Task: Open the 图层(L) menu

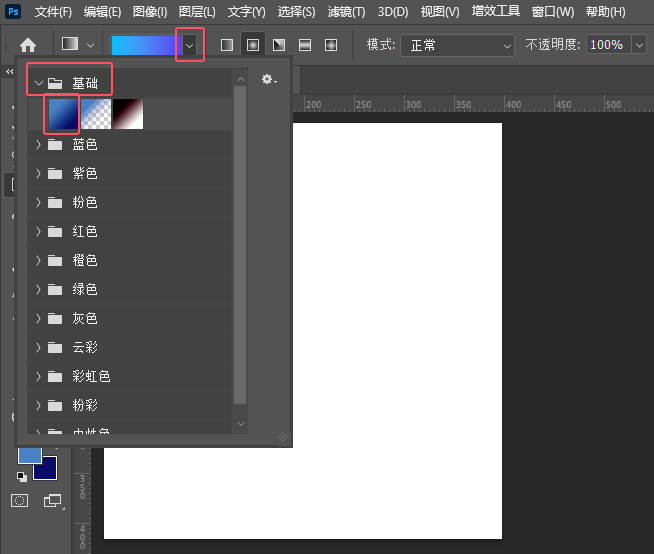Action: pos(197,11)
